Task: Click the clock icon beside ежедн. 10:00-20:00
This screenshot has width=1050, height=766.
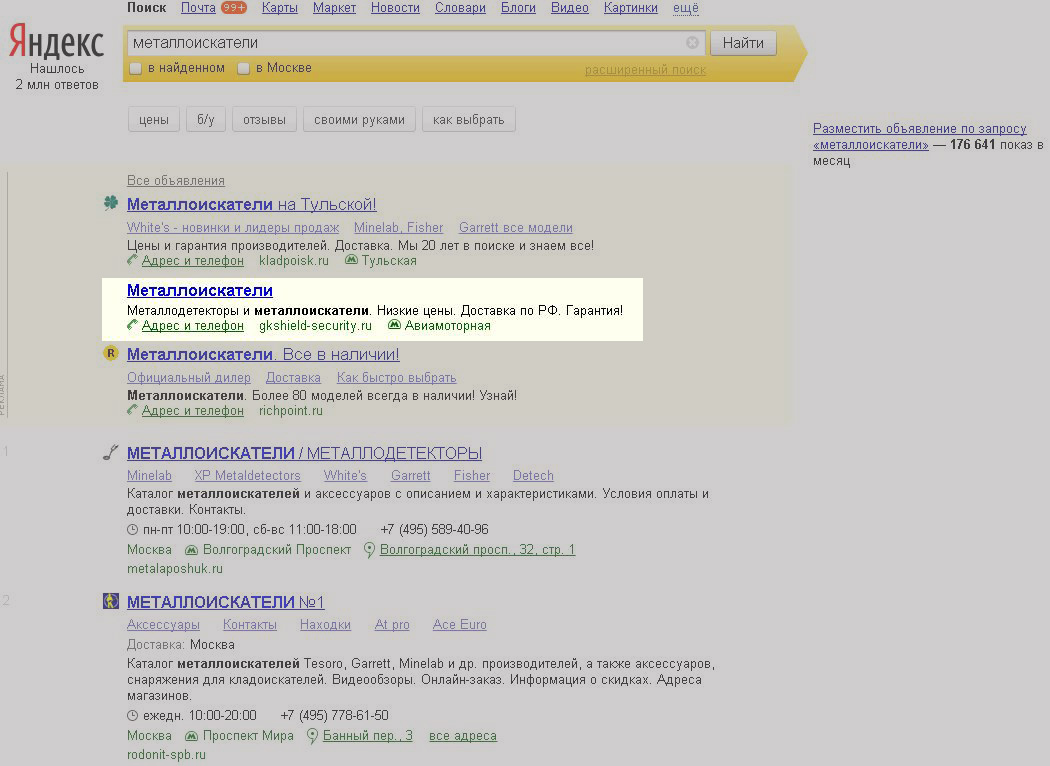Action: (x=133, y=716)
